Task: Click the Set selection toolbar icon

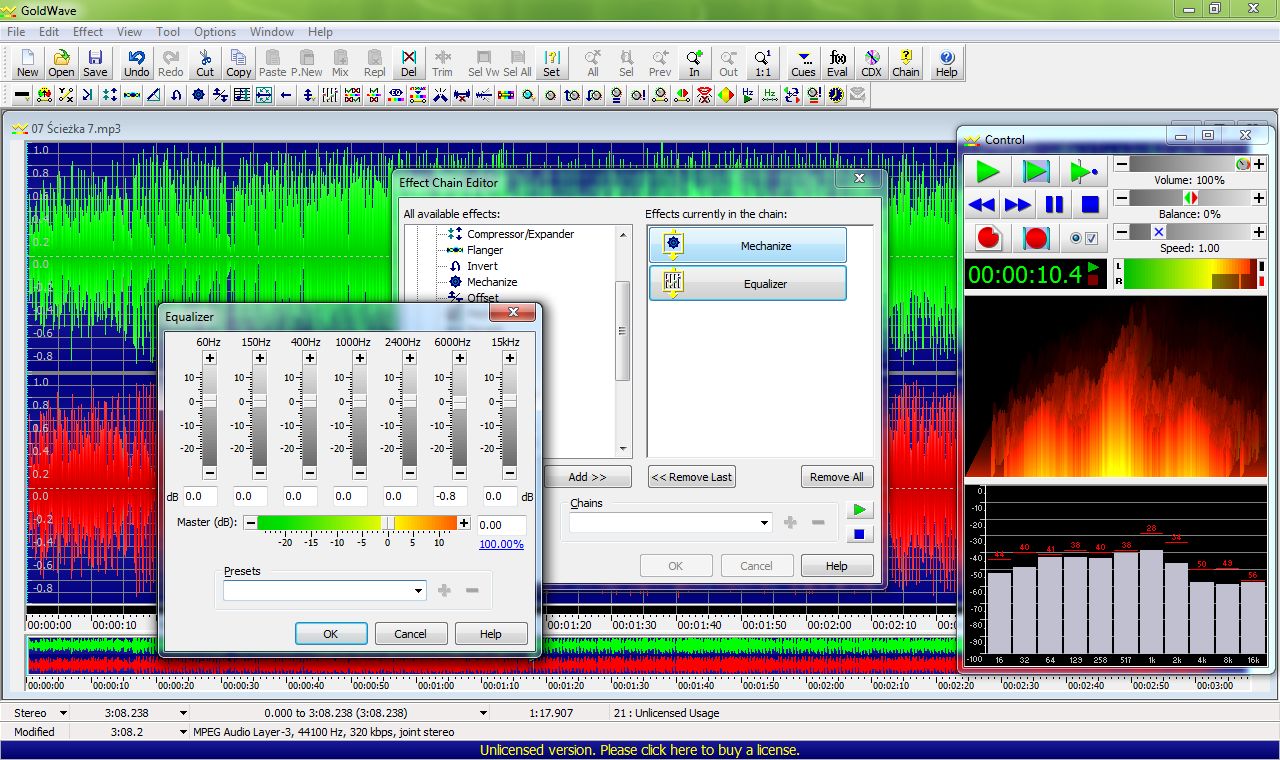Action: point(552,63)
